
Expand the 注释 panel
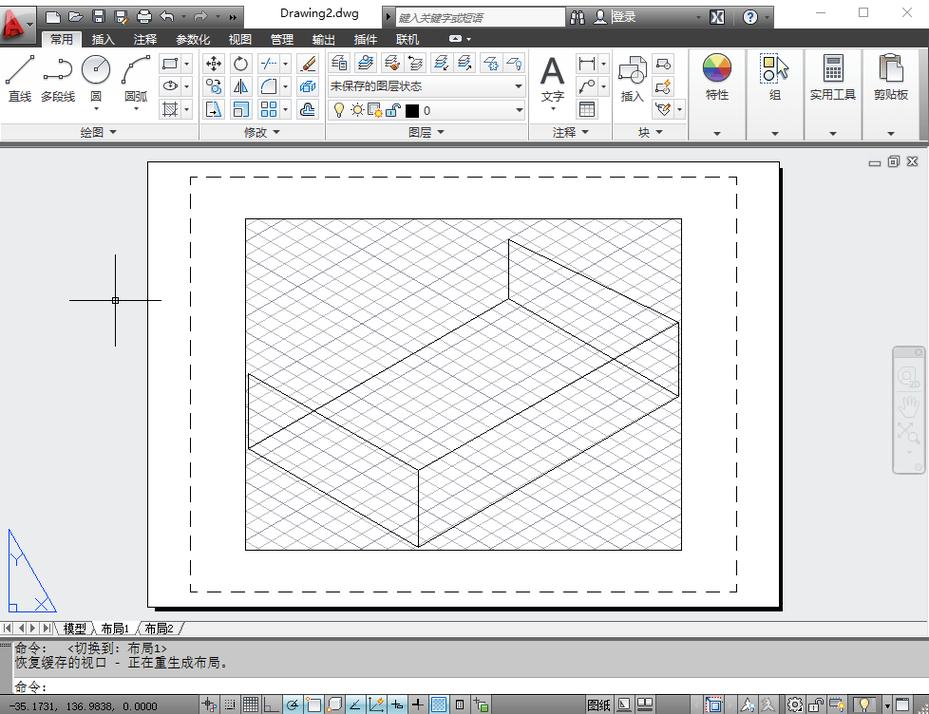click(x=570, y=132)
